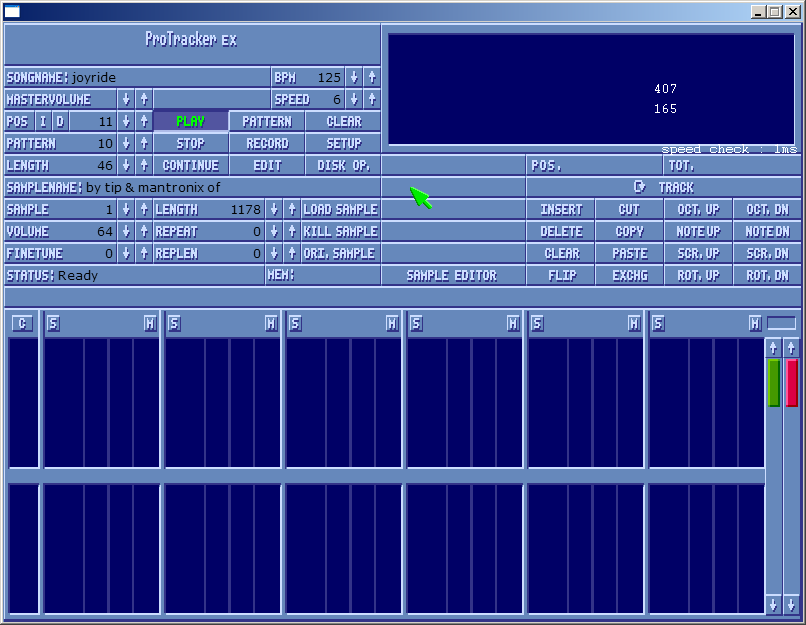Click INSERT in track edit panel
806x625 pixels.
(x=561, y=209)
